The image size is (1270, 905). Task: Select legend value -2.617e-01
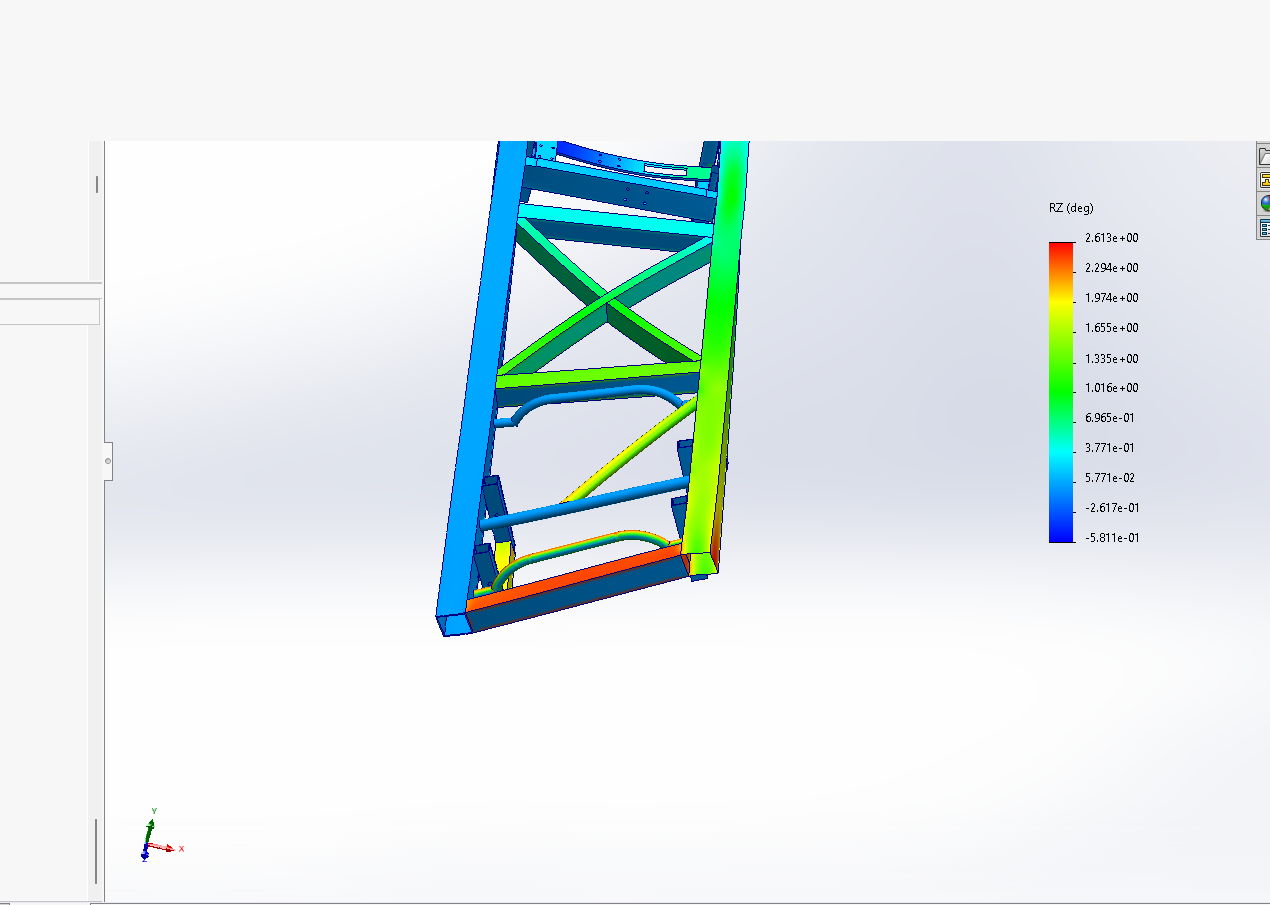[x=1112, y=508]
